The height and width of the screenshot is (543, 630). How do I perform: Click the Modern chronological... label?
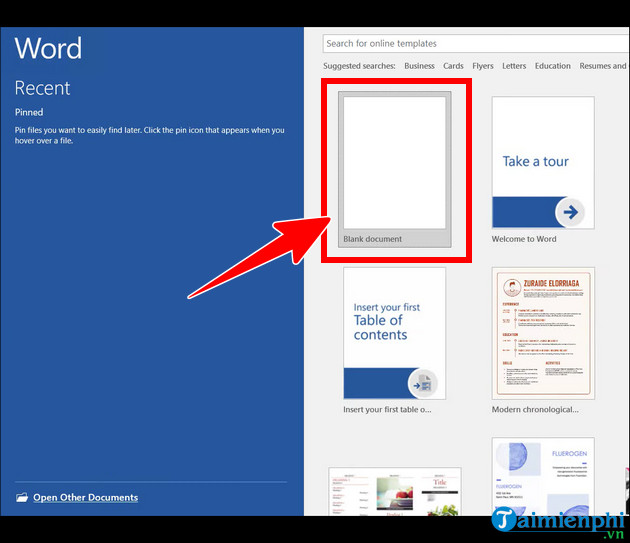pyautogui.click(x=535, y=410)
